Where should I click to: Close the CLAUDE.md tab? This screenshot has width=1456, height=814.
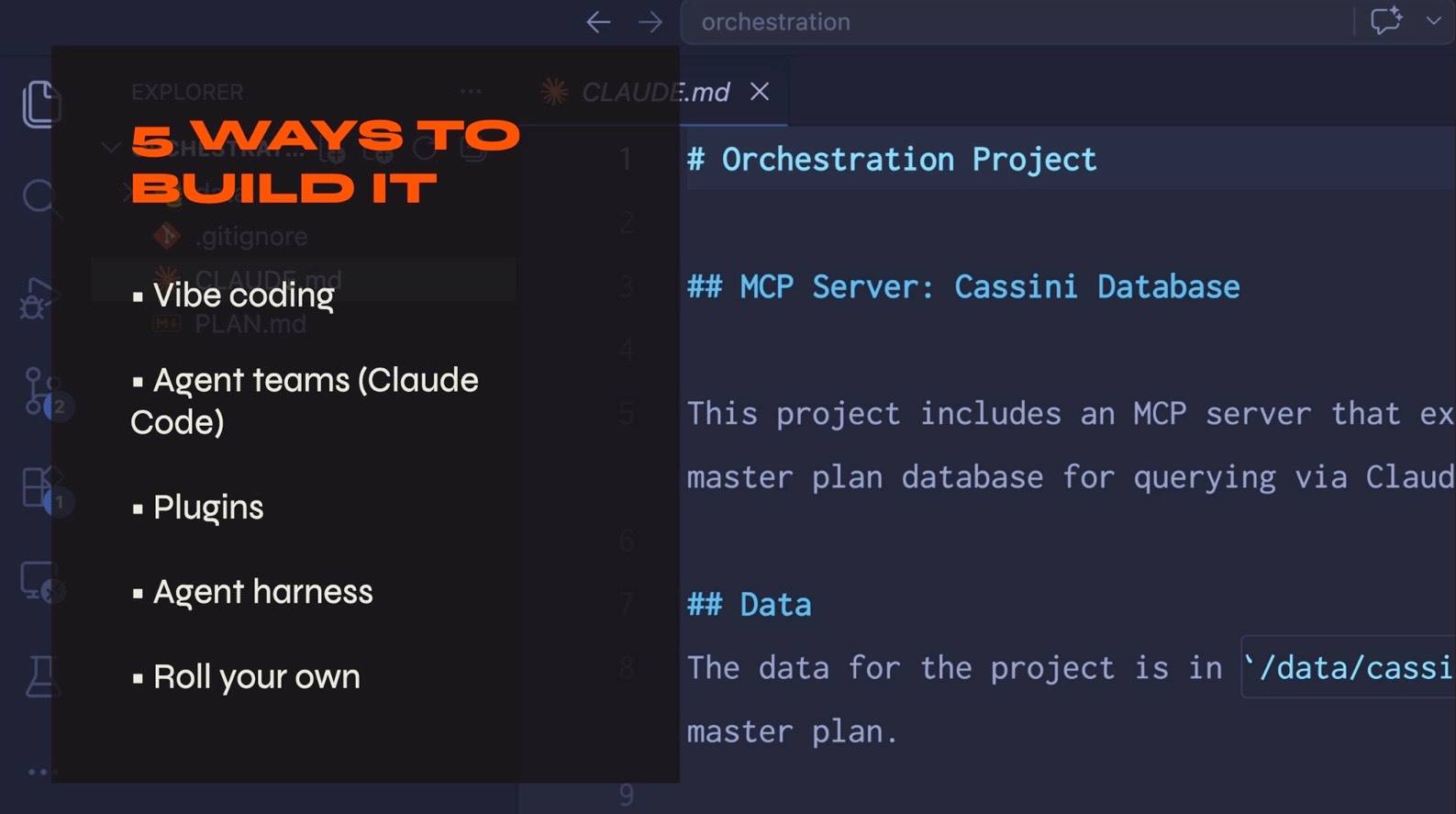coord(759,92)
